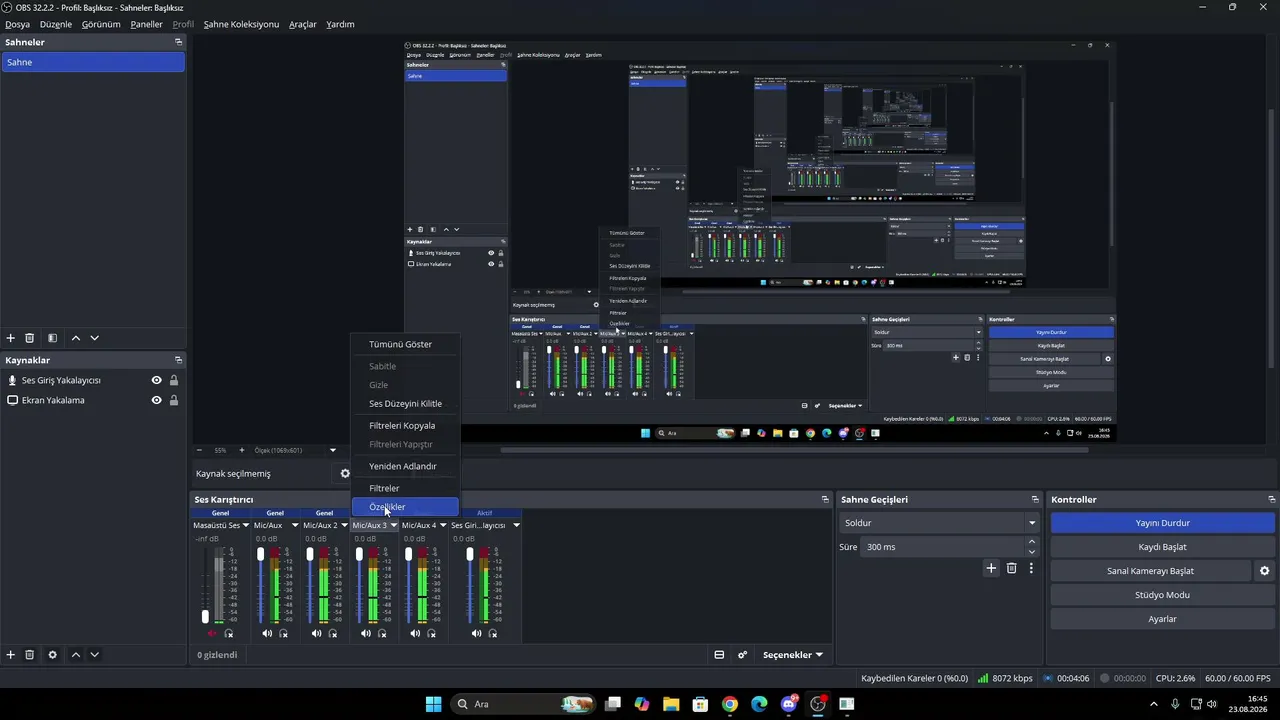Screen dimensions: 1280x720
Task: Add a new scene with the plus icon
Action: (x=11, y=338)
